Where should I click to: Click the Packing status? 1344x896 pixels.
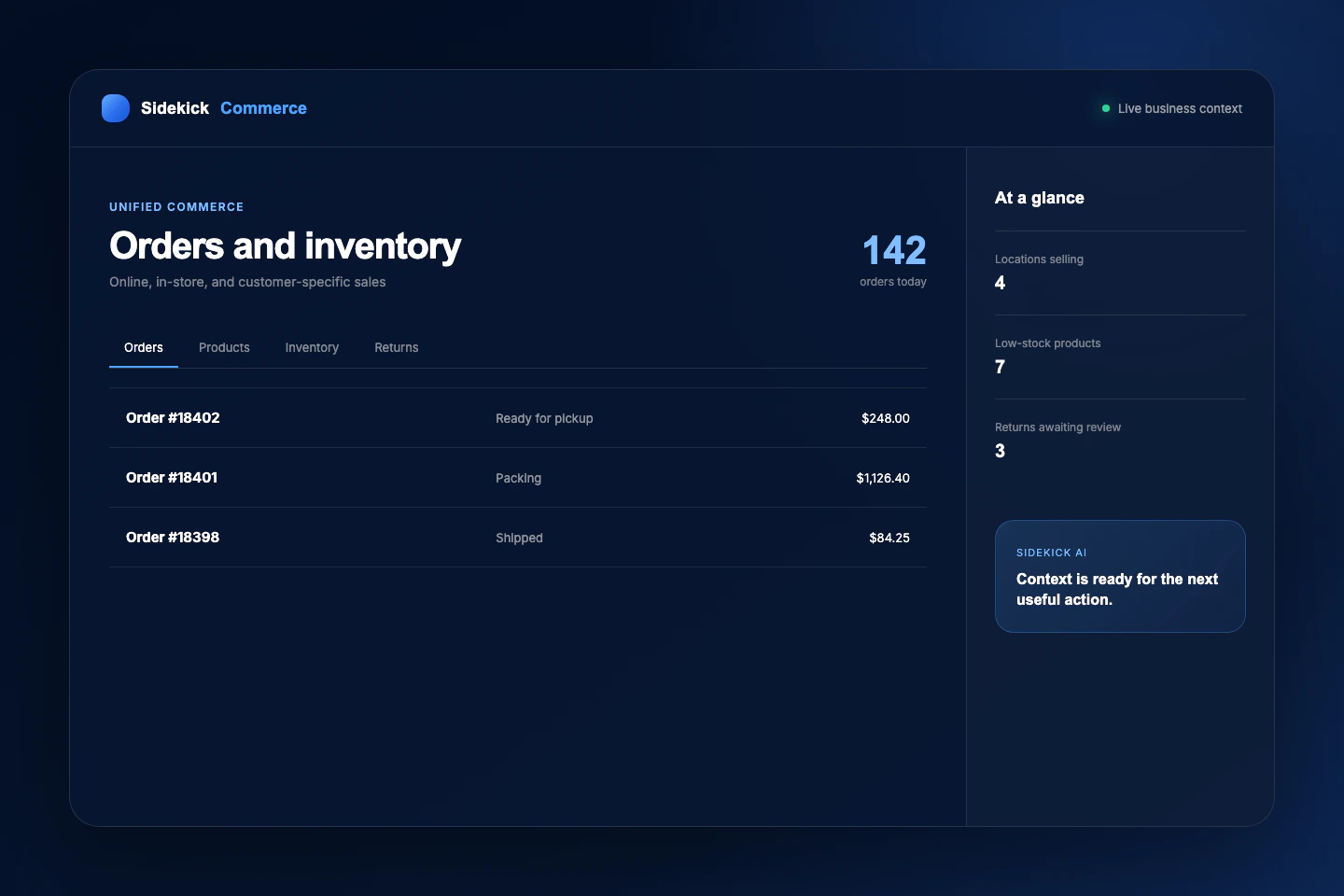pos(518,478)
